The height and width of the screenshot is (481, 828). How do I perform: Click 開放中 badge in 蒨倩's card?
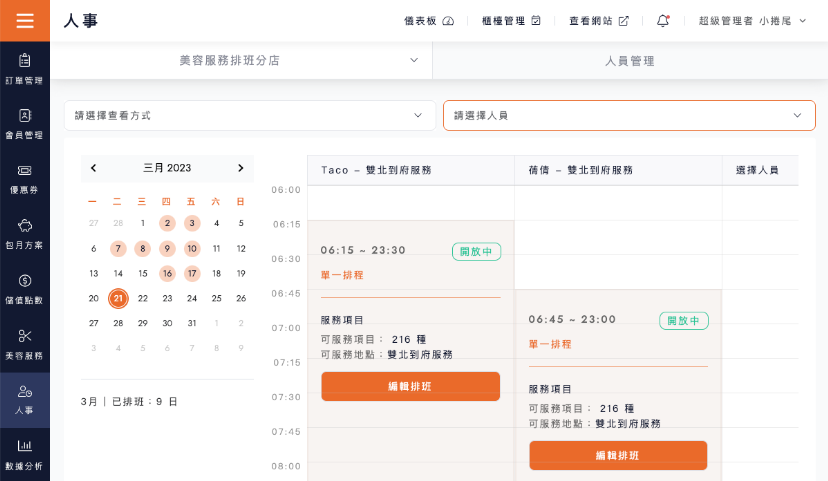pyautogui.click(x=684, y=320)
